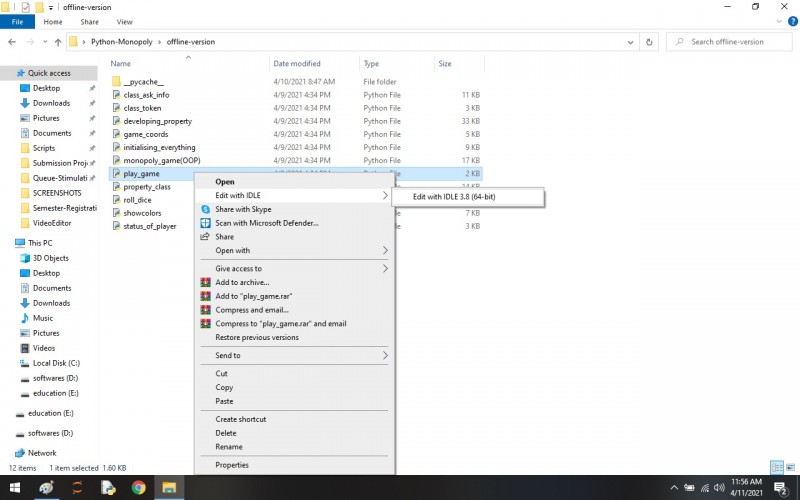Select Restore previous versions
This screenshot has width=800, height=500.
(294, 337)
